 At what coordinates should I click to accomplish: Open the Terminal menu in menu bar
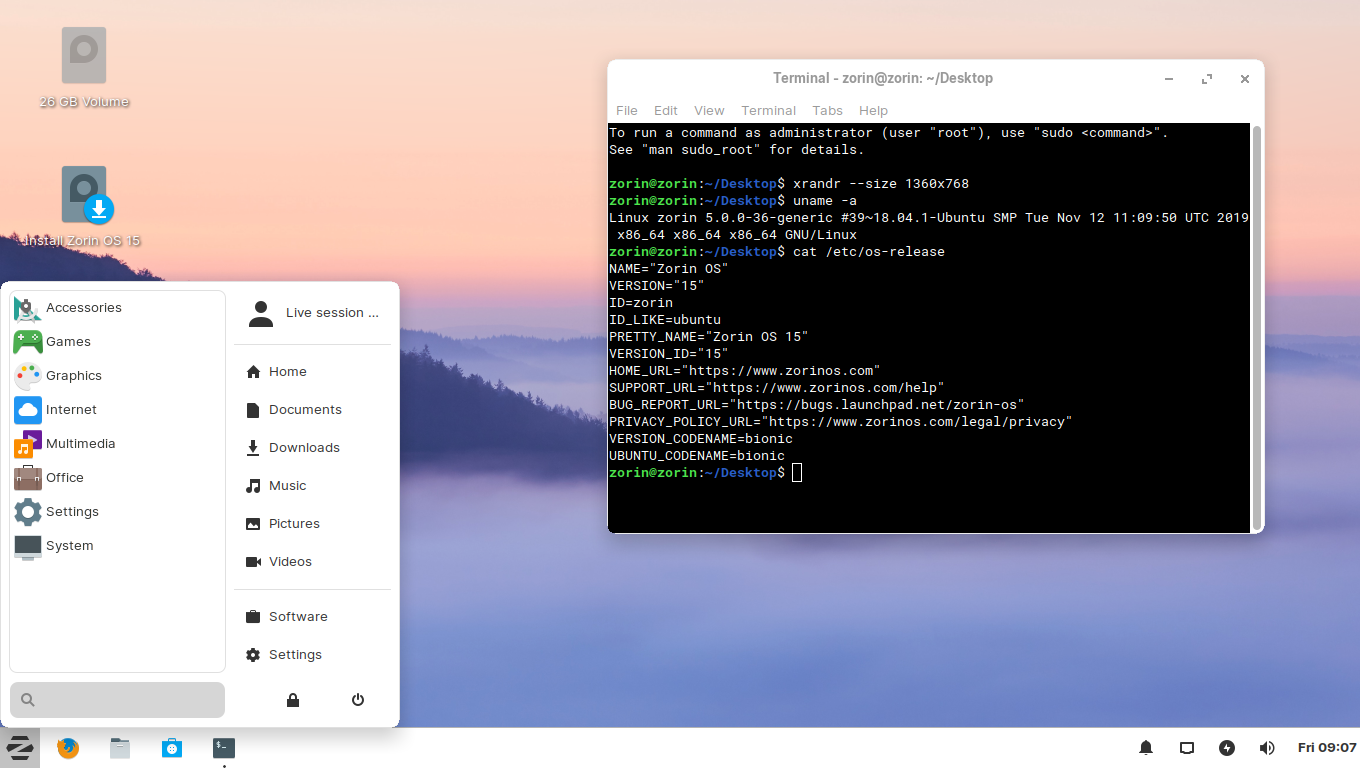click(x=768, y=111)
